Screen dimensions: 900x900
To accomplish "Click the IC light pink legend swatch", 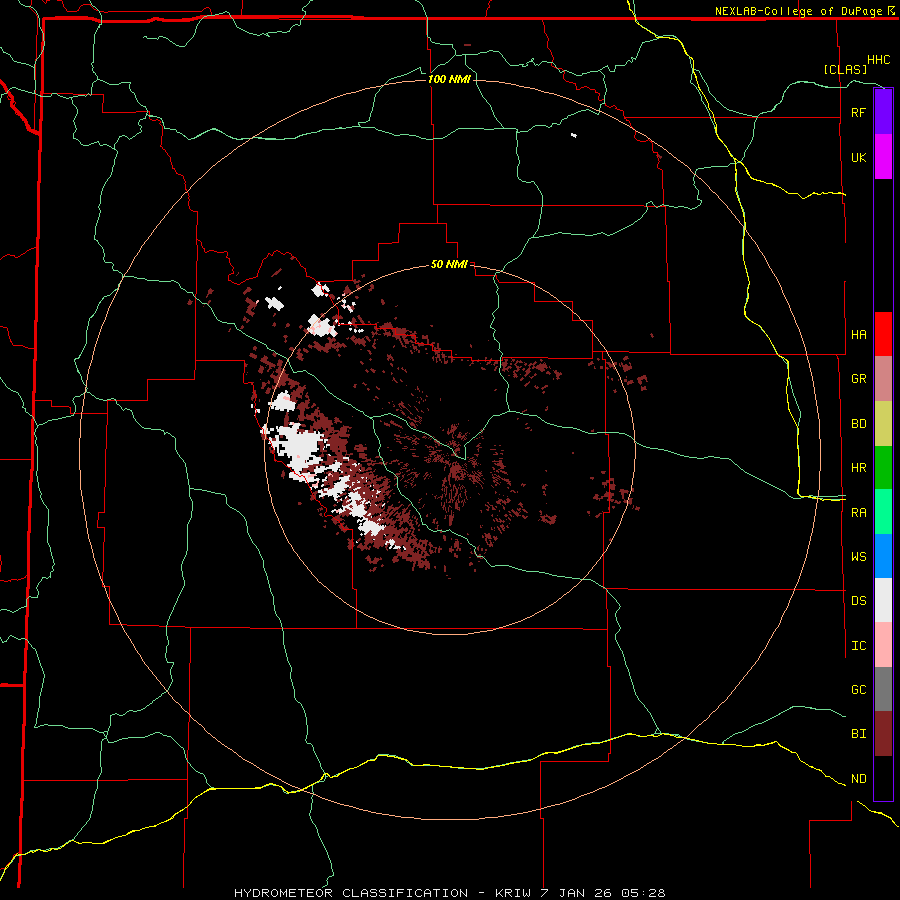I will [x=883, y=645].
